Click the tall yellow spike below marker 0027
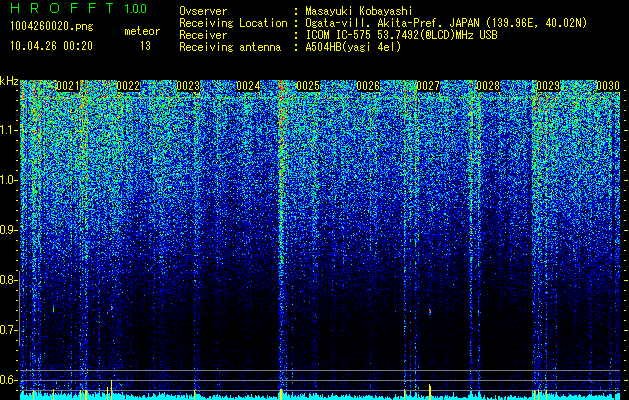 pos(430,392)
